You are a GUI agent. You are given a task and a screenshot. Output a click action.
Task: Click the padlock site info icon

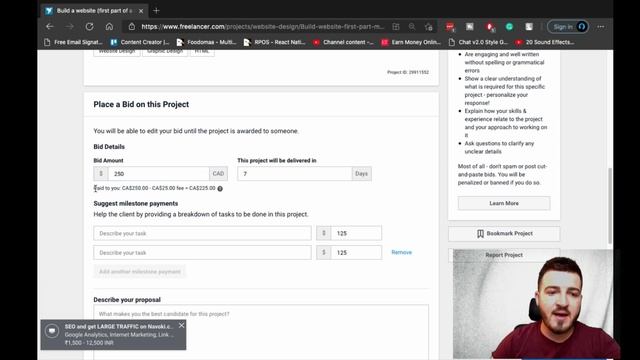[131, 27]
